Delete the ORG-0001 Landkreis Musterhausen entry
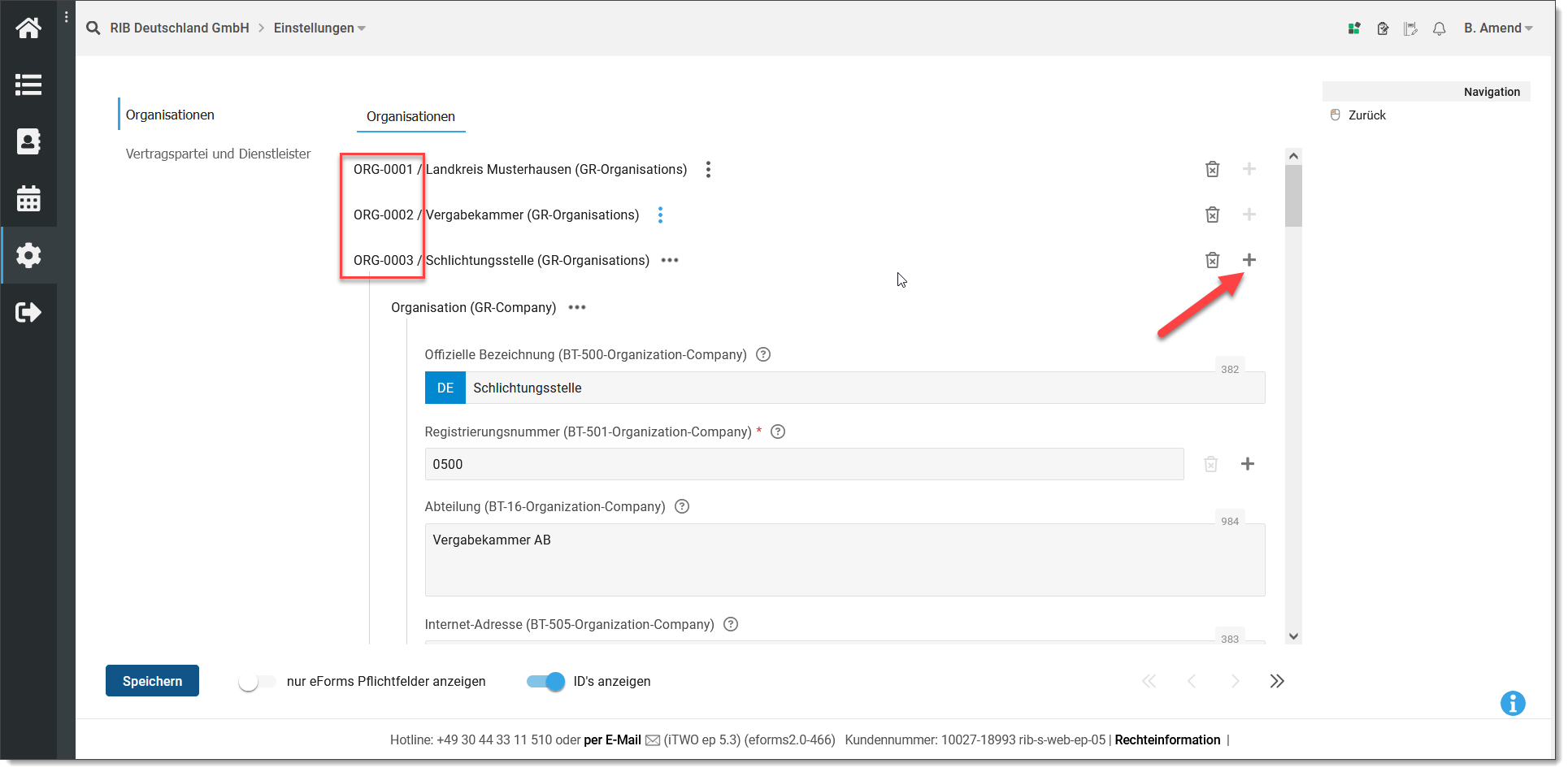The height and width of the screenshot is (772, 1568). (x=1212, y=169)
